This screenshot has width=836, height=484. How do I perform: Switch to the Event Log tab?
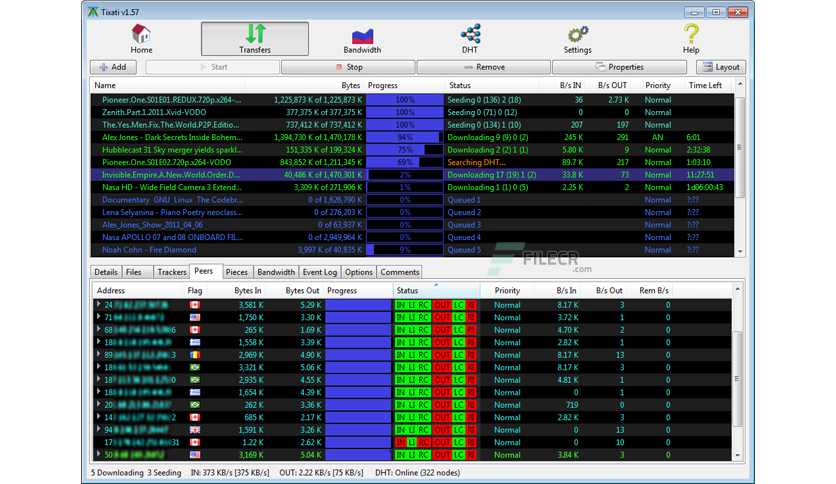coord(319,272)
